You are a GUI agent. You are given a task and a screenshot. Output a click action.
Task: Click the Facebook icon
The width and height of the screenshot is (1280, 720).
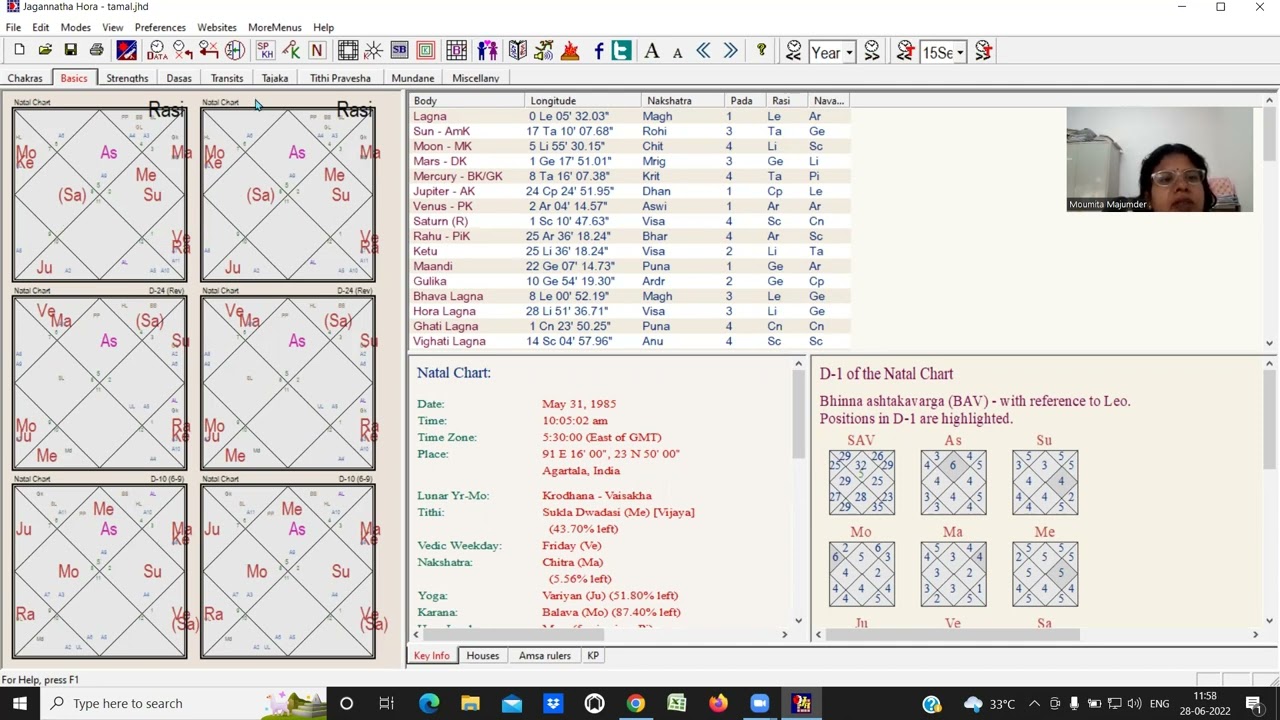pos(598,51)
